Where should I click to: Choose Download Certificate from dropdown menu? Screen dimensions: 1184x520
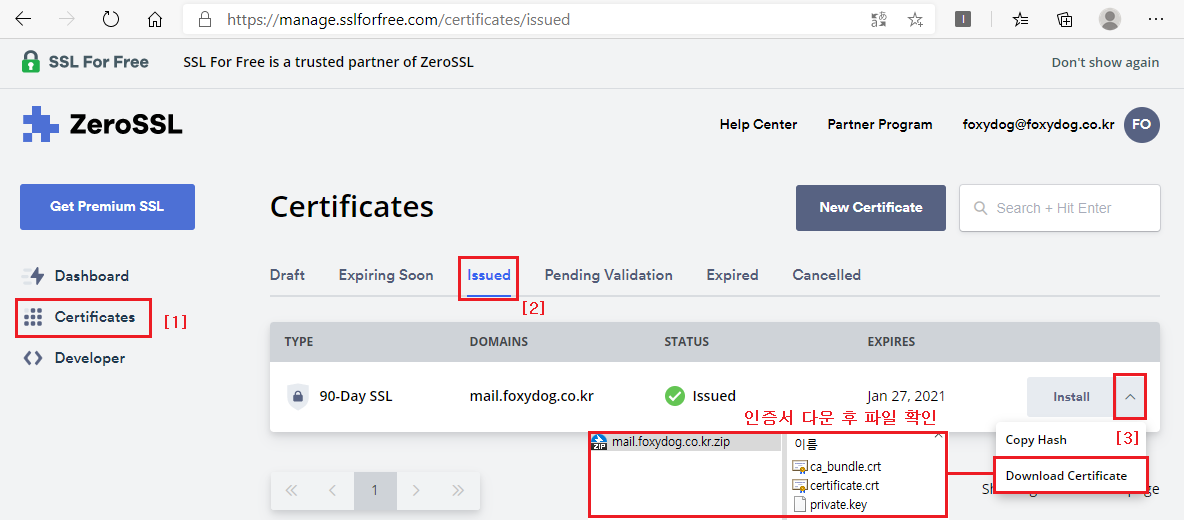pyautogui.click(x=1066, y=475)
